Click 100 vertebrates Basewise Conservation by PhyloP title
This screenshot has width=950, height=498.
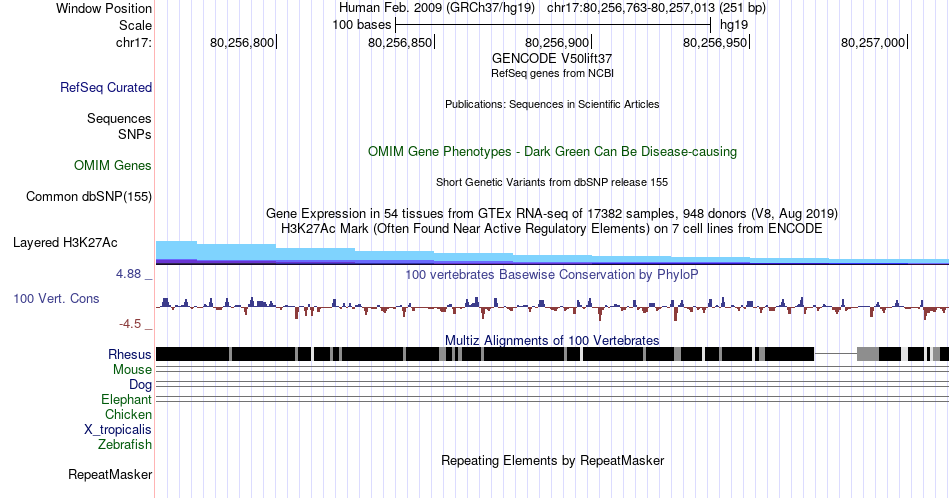point(552,274)
